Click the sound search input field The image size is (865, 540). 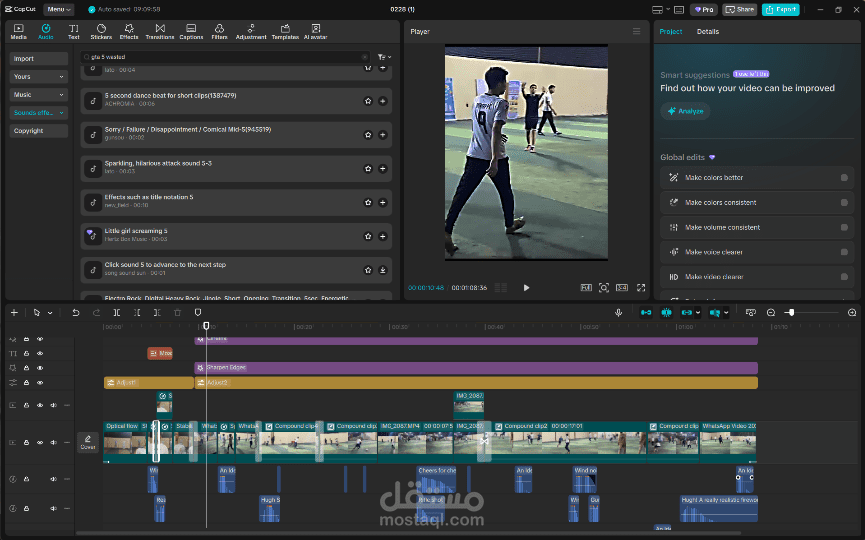225,57
